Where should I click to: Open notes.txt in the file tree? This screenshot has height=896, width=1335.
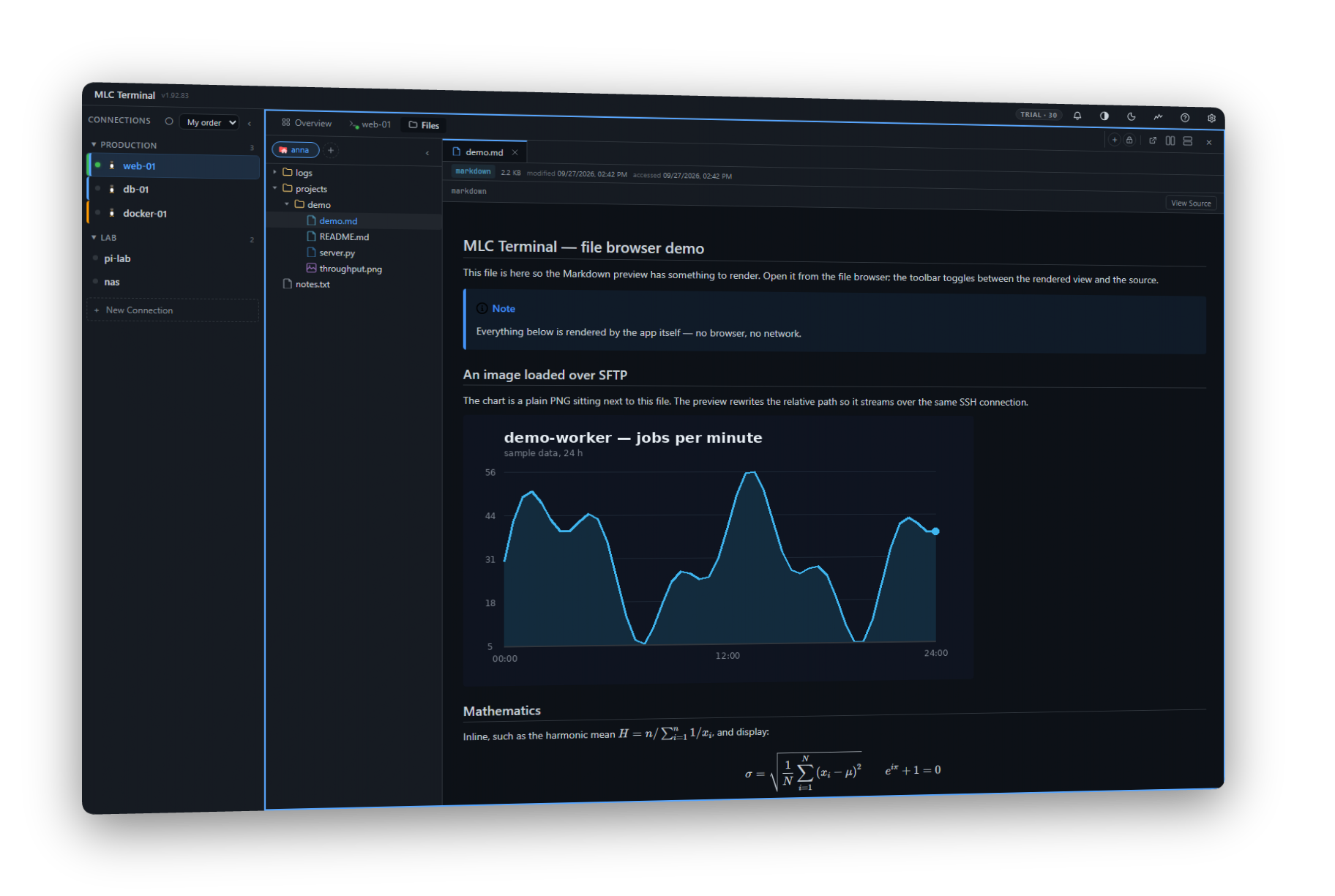(354, 284)
